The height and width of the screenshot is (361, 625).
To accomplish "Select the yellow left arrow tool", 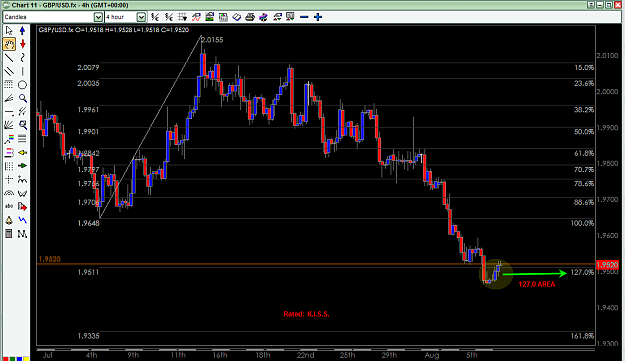I will (x=22, y=153).
